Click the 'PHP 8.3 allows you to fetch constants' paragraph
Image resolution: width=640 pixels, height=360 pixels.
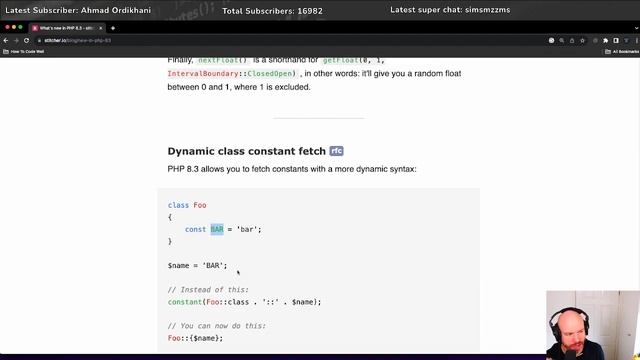[292, 169]
